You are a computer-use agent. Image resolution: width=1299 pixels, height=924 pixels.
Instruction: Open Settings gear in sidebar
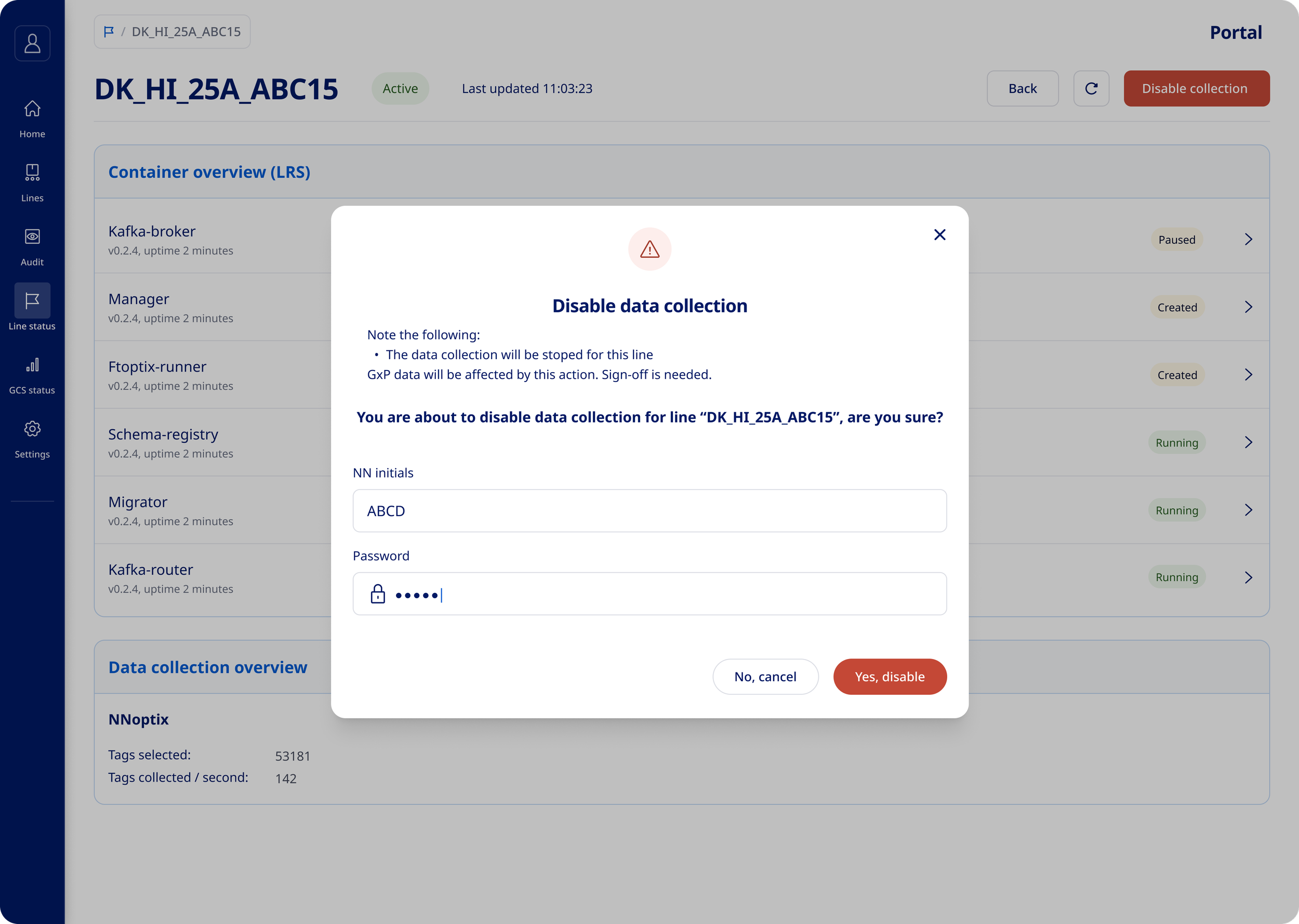32,429
